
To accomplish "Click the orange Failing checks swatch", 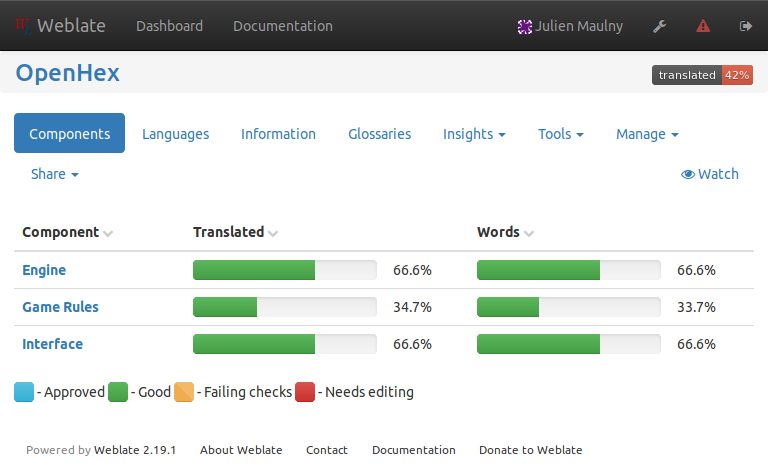I will [184, 392].
